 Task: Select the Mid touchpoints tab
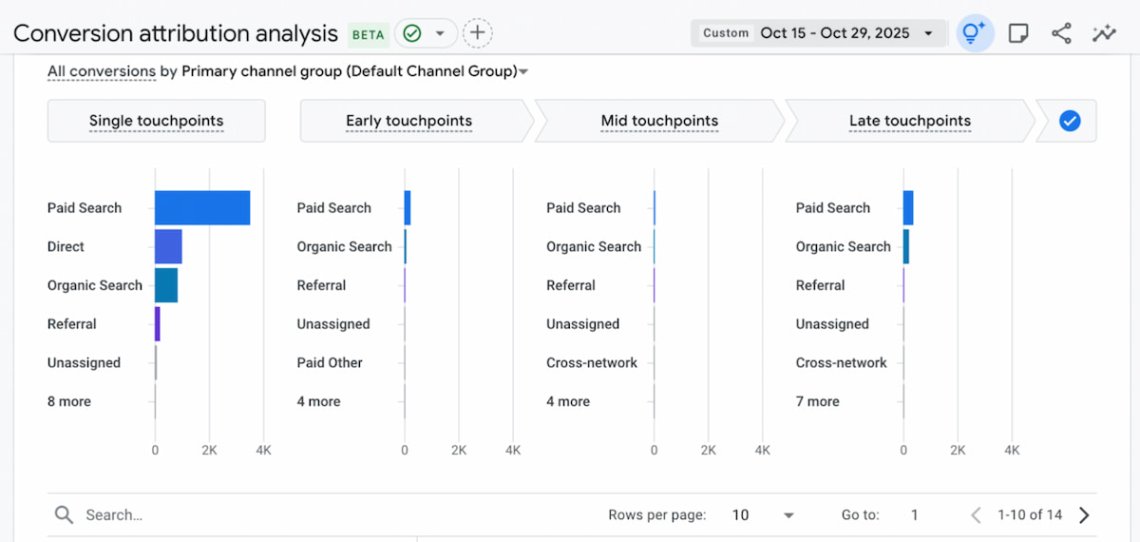[x=659, y=121]
